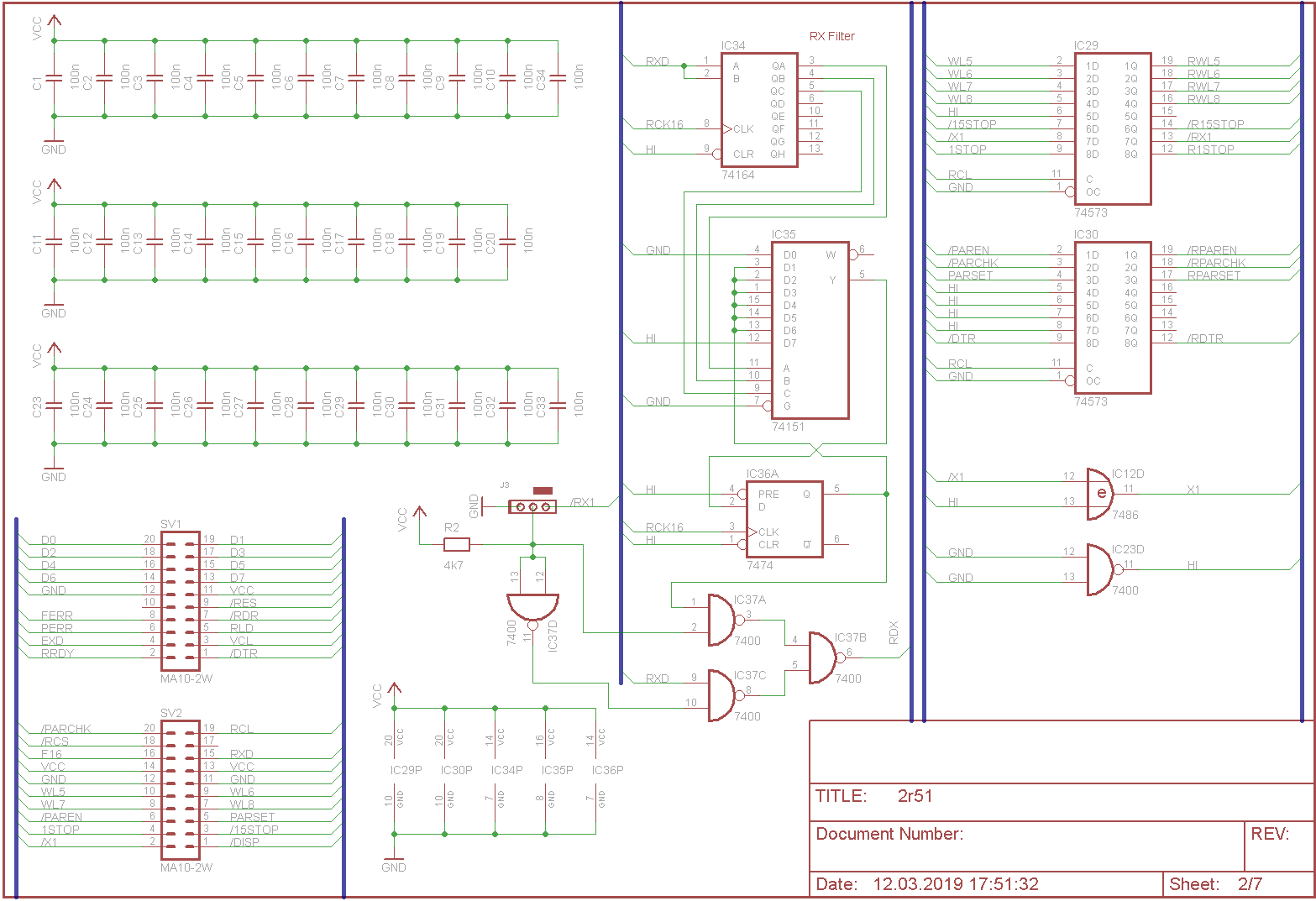The width and height of the screenshot is (1316, 901).
Task: Click the SV2 MA10-2W connector
Action: click(x=180, y=786)
